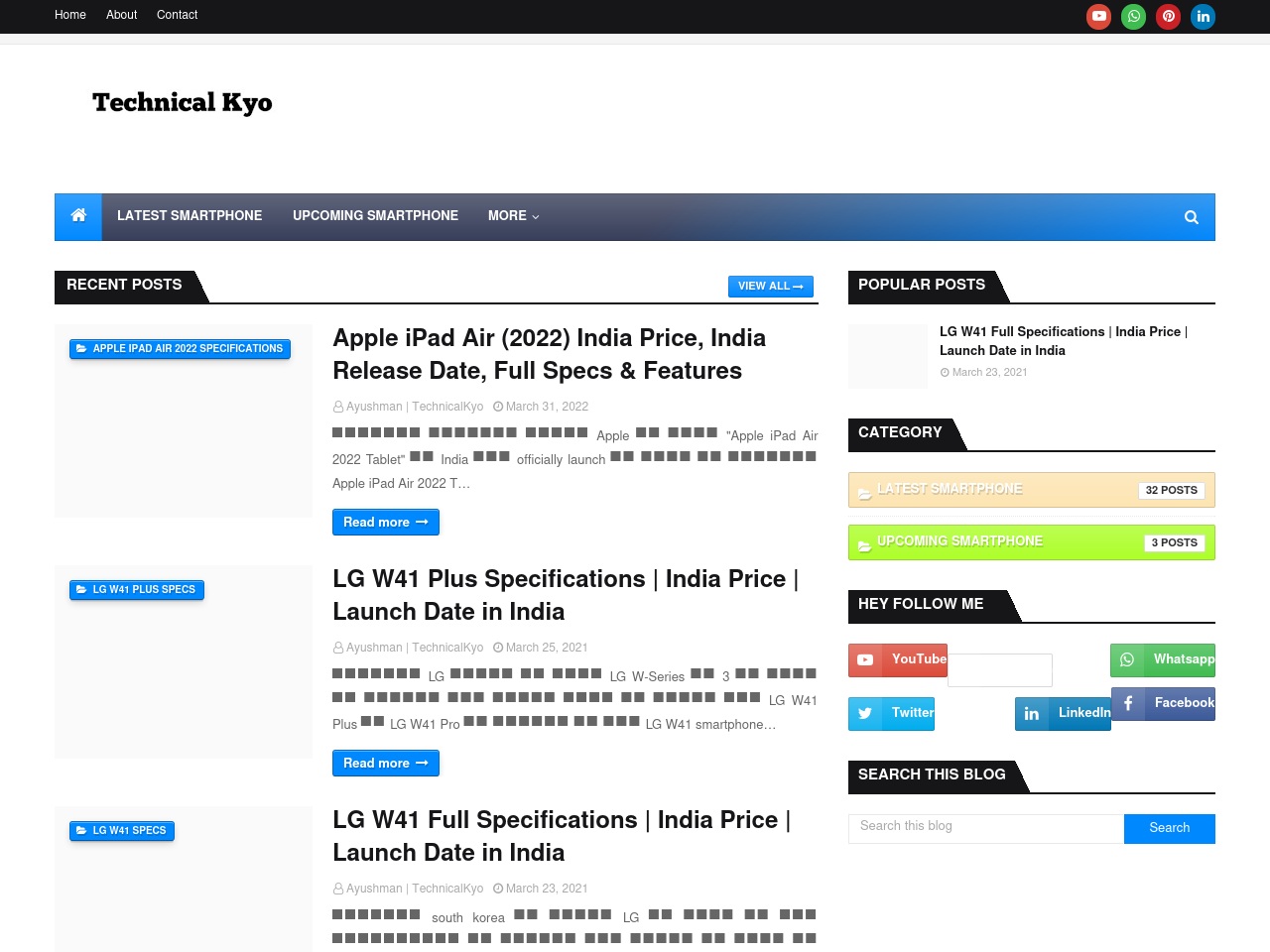
Task: Click the blue Search button
Action: coord(1170,828)
